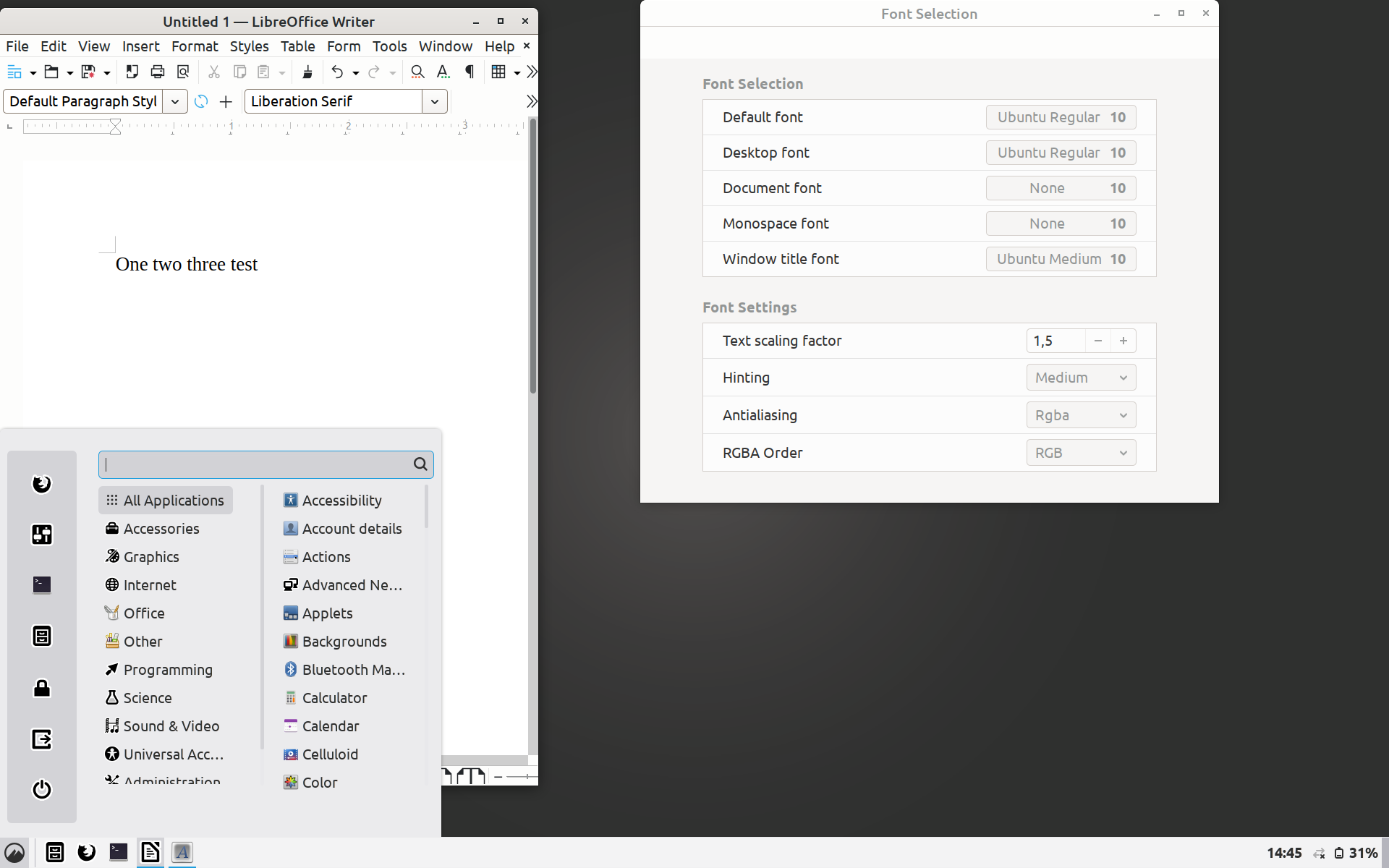The height and width of the screenshot is (868, 1389).
Task: Open Terminal from the menu sidebar
Action: [x=42, y=584]
